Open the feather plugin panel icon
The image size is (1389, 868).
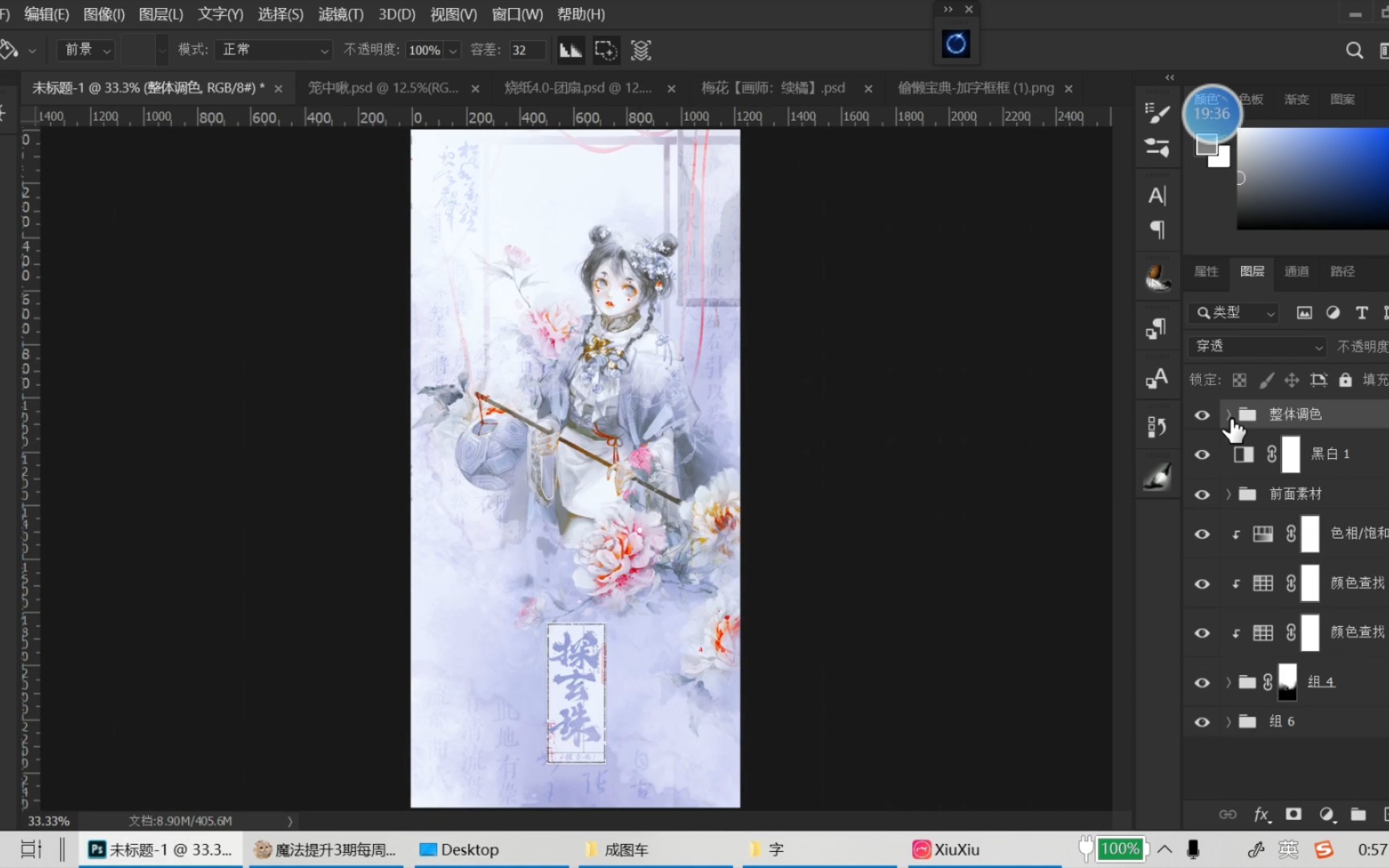(1157, 278)
